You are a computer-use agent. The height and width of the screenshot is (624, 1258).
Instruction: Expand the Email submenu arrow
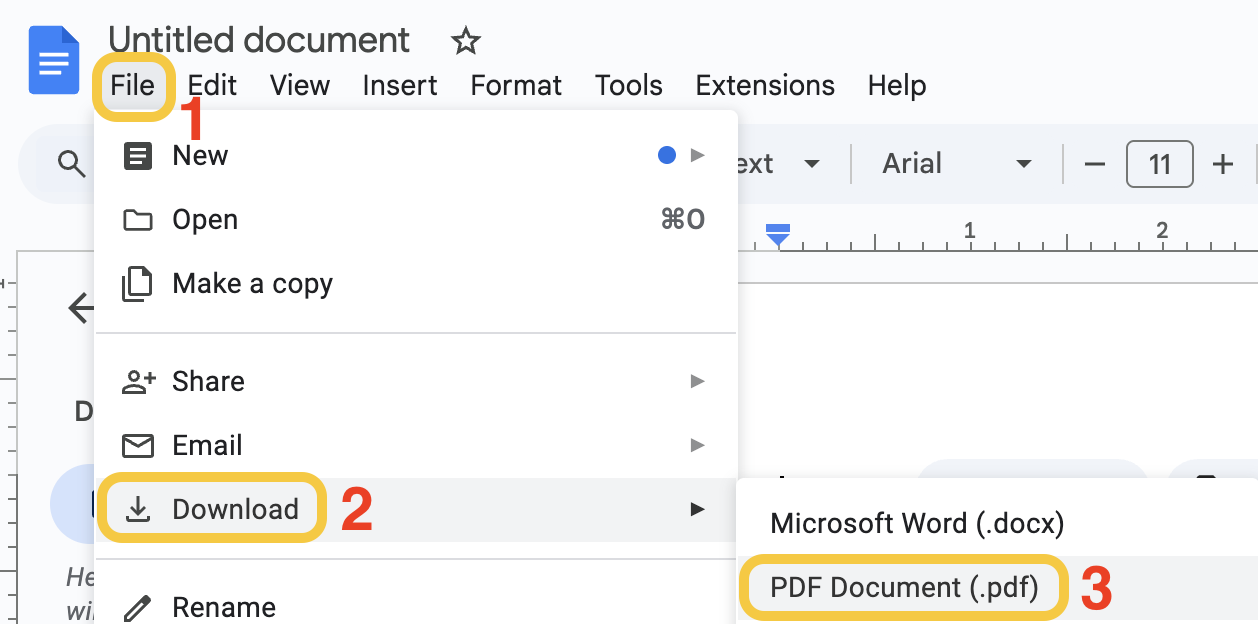(x=698, y=445)
